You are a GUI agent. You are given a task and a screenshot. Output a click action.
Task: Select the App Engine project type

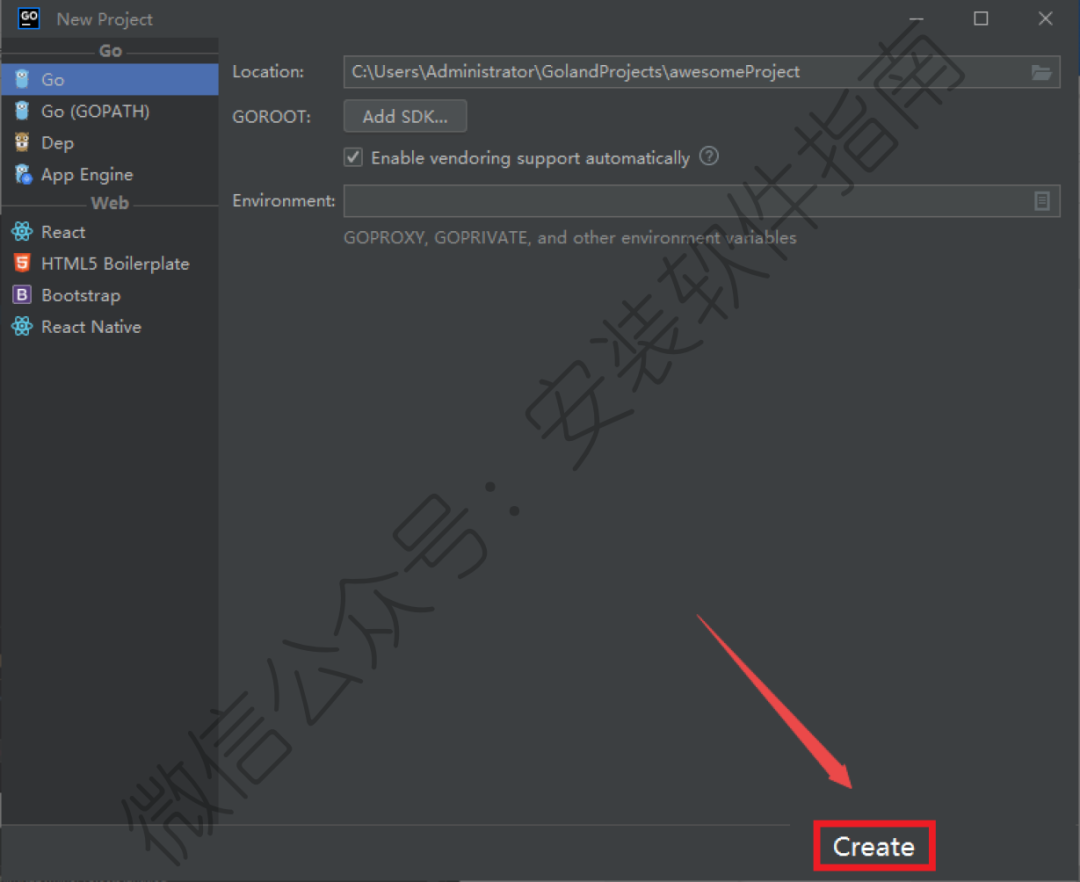click(110, 174)
